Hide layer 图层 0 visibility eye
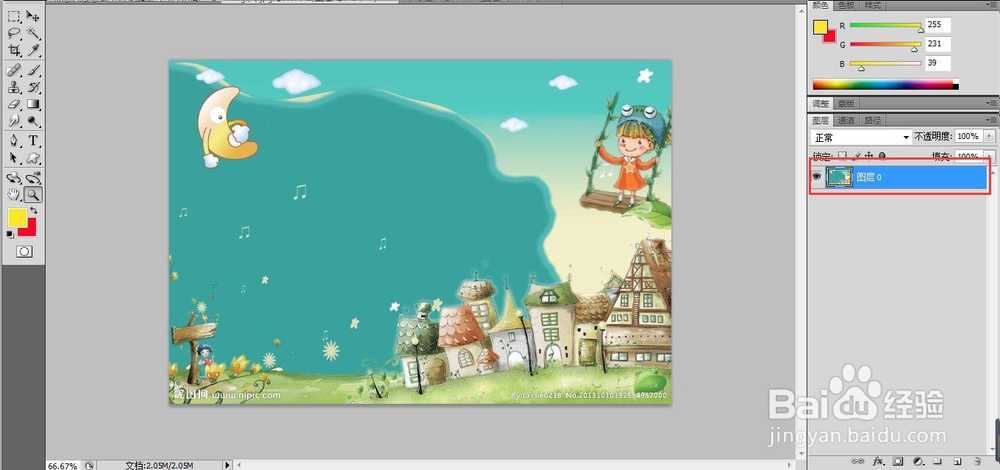This screenshot has height=470, width=1000. pyautogui.click(x=816, y=177)
